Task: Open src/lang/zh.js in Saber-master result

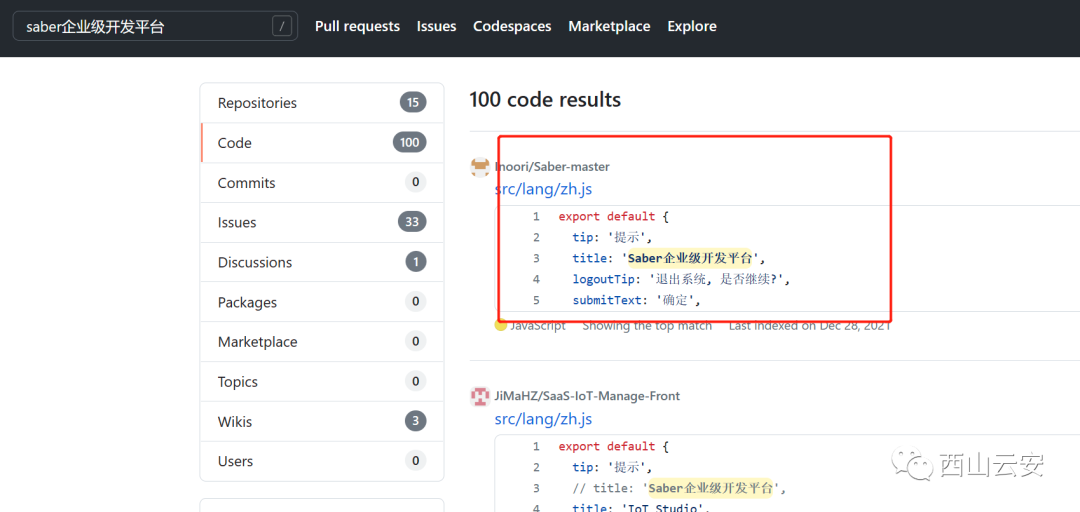Action: click(543, 189)
